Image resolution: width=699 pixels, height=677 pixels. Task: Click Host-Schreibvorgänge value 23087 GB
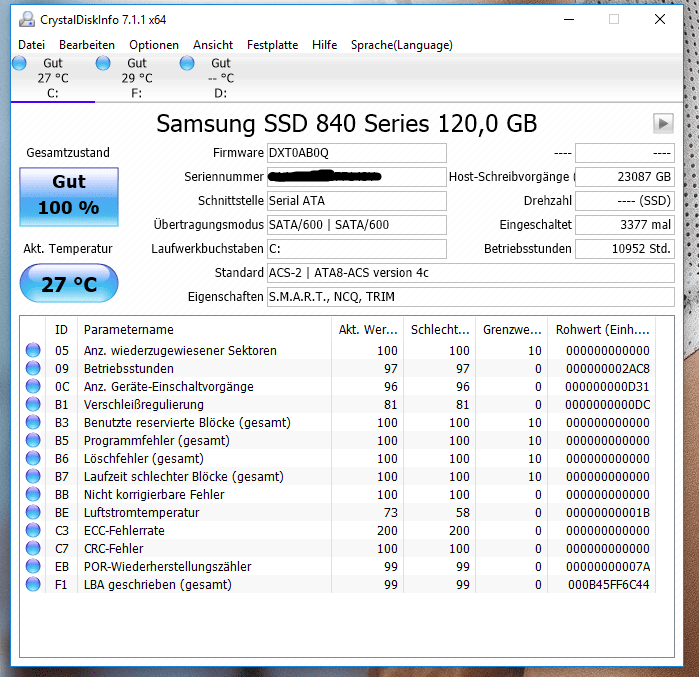(625, 177)
